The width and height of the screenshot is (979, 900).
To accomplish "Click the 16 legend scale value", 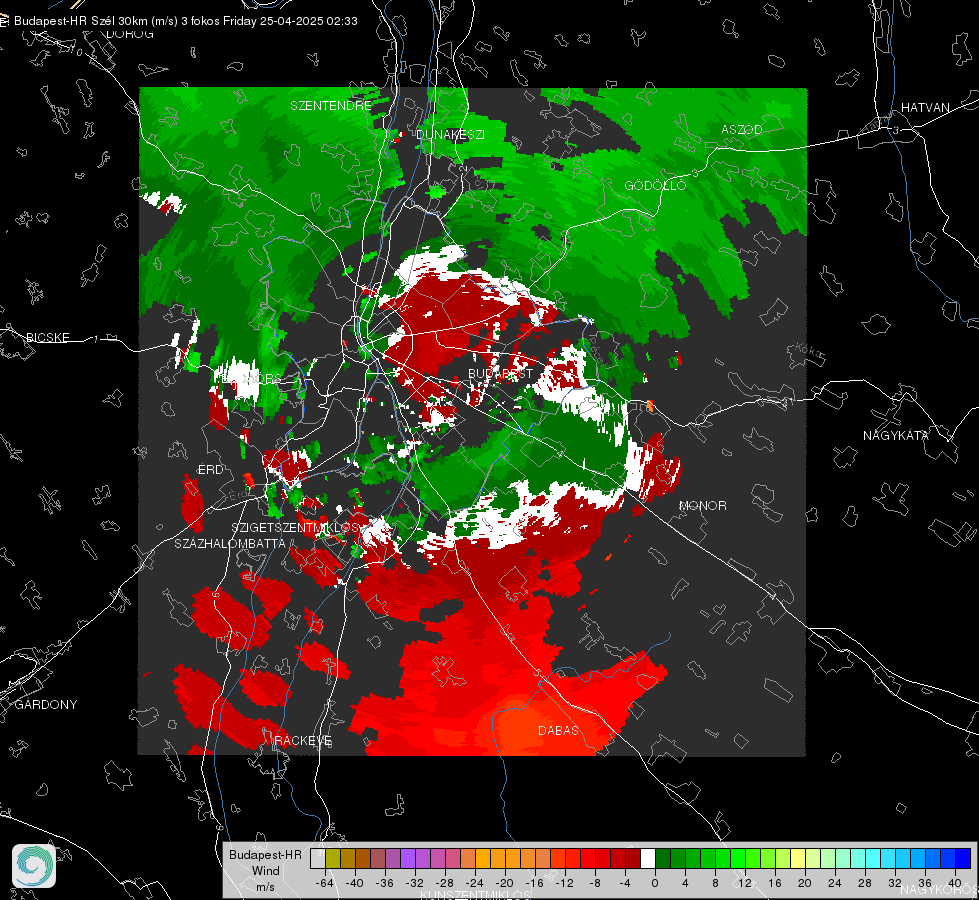I will (775, 883).
